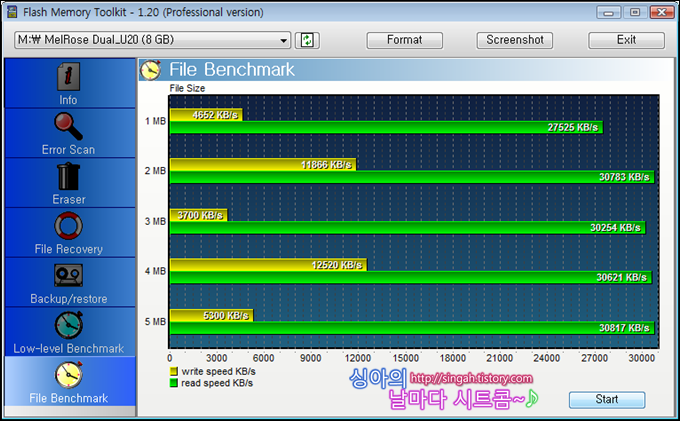Click the Error Scan label
680x421 pixels.
pos(68,150)
